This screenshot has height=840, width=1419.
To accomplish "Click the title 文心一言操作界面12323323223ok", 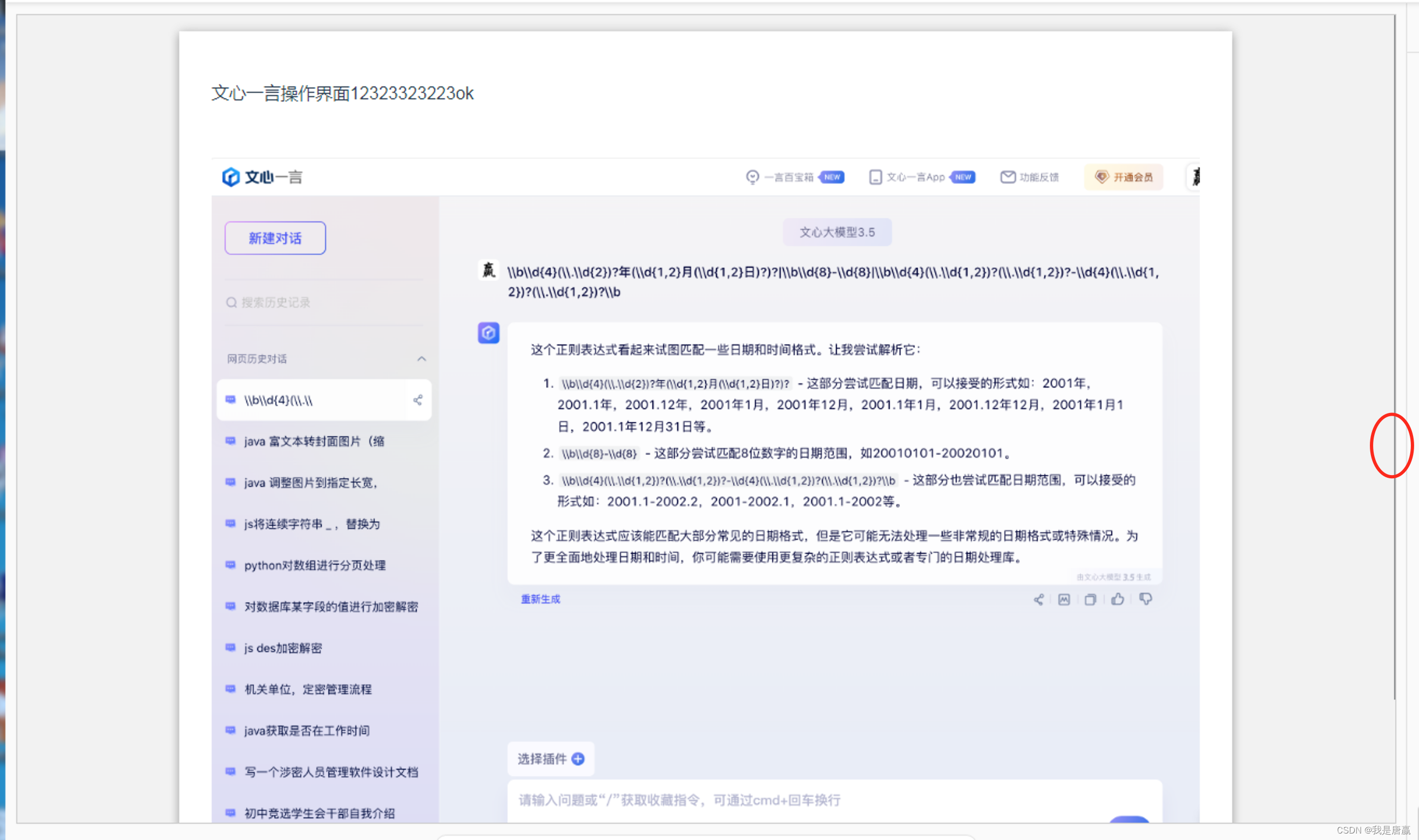I will (x=342, y=93).
